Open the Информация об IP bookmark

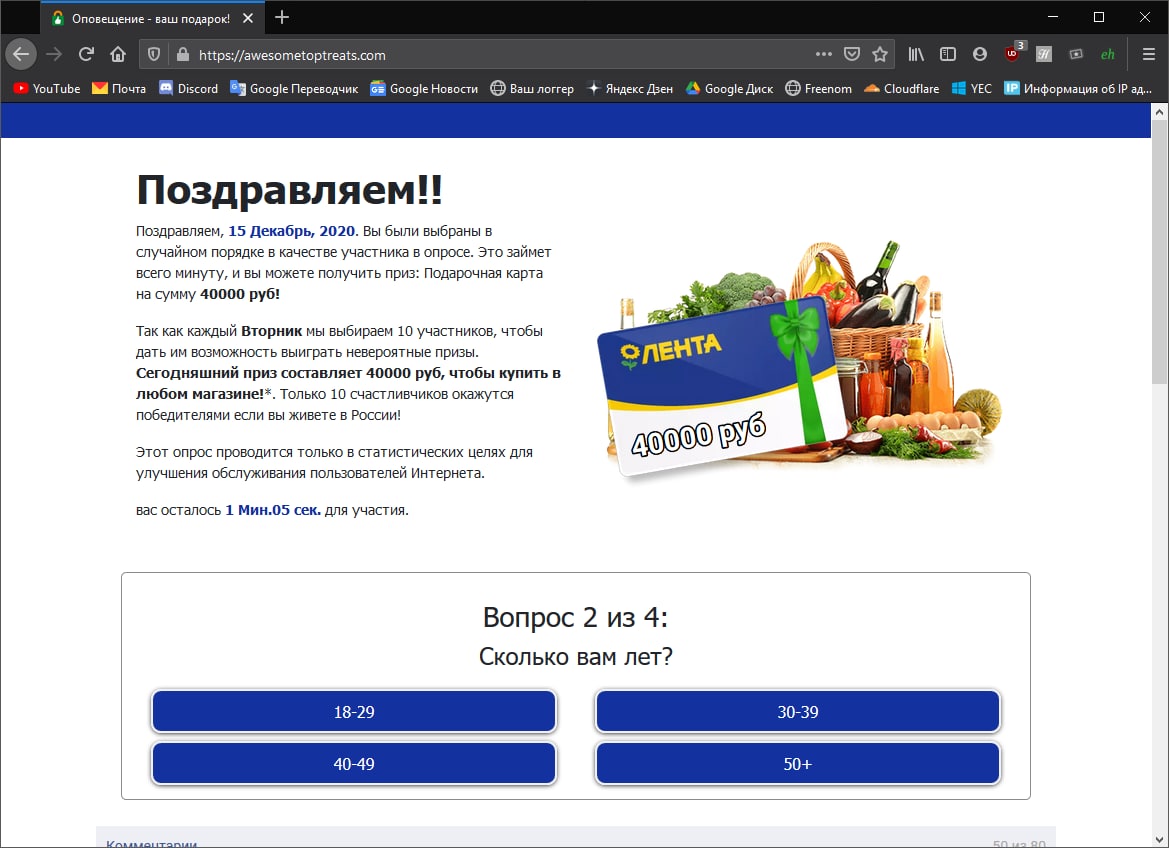(1077, 88)
